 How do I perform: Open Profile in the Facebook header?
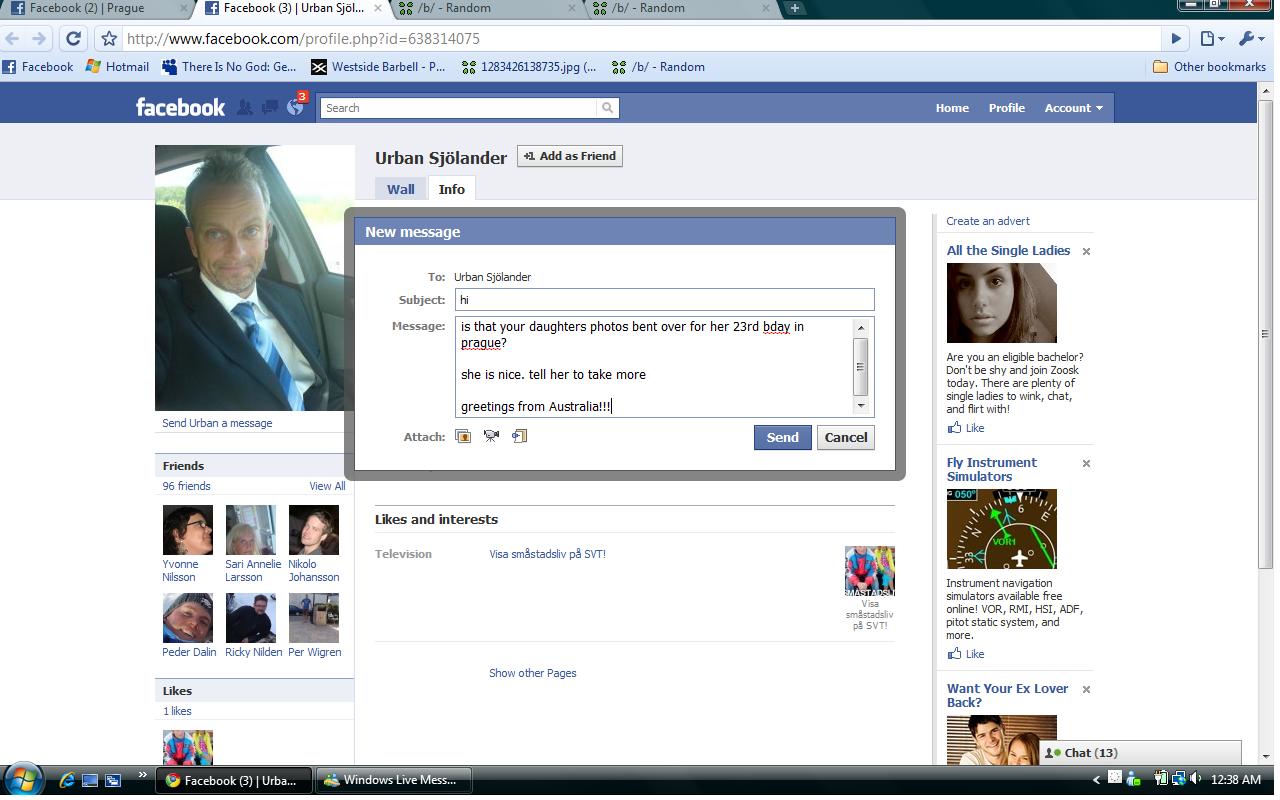click(x=1007, y=108)
